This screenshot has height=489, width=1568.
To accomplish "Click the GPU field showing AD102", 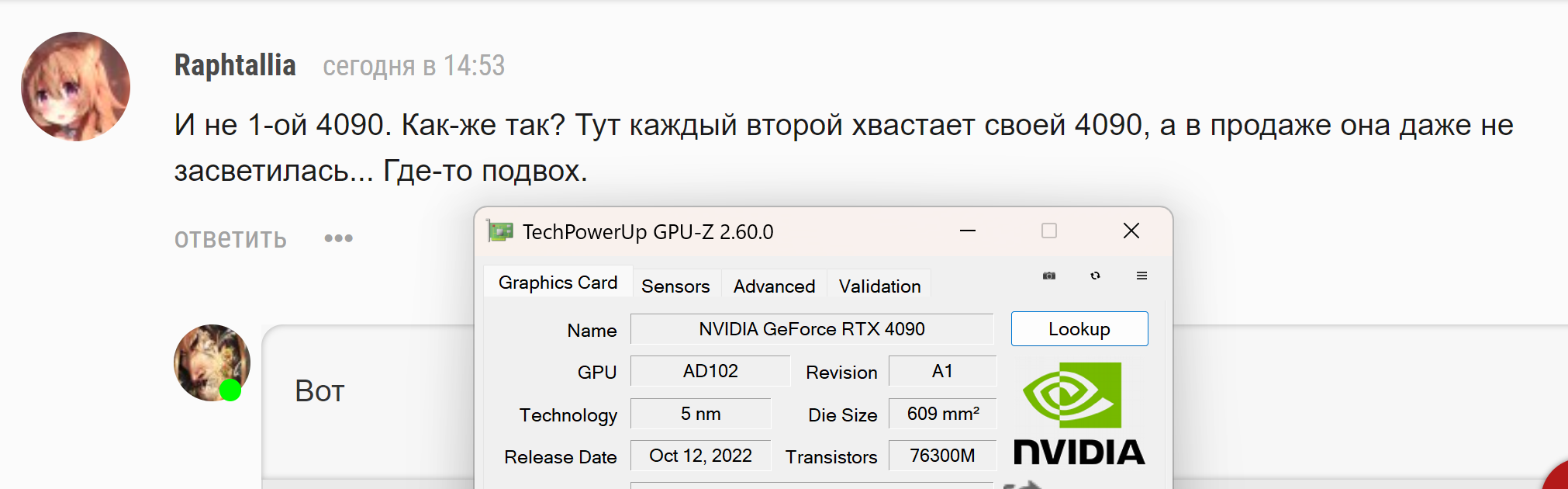I will (x=710, y=371).
